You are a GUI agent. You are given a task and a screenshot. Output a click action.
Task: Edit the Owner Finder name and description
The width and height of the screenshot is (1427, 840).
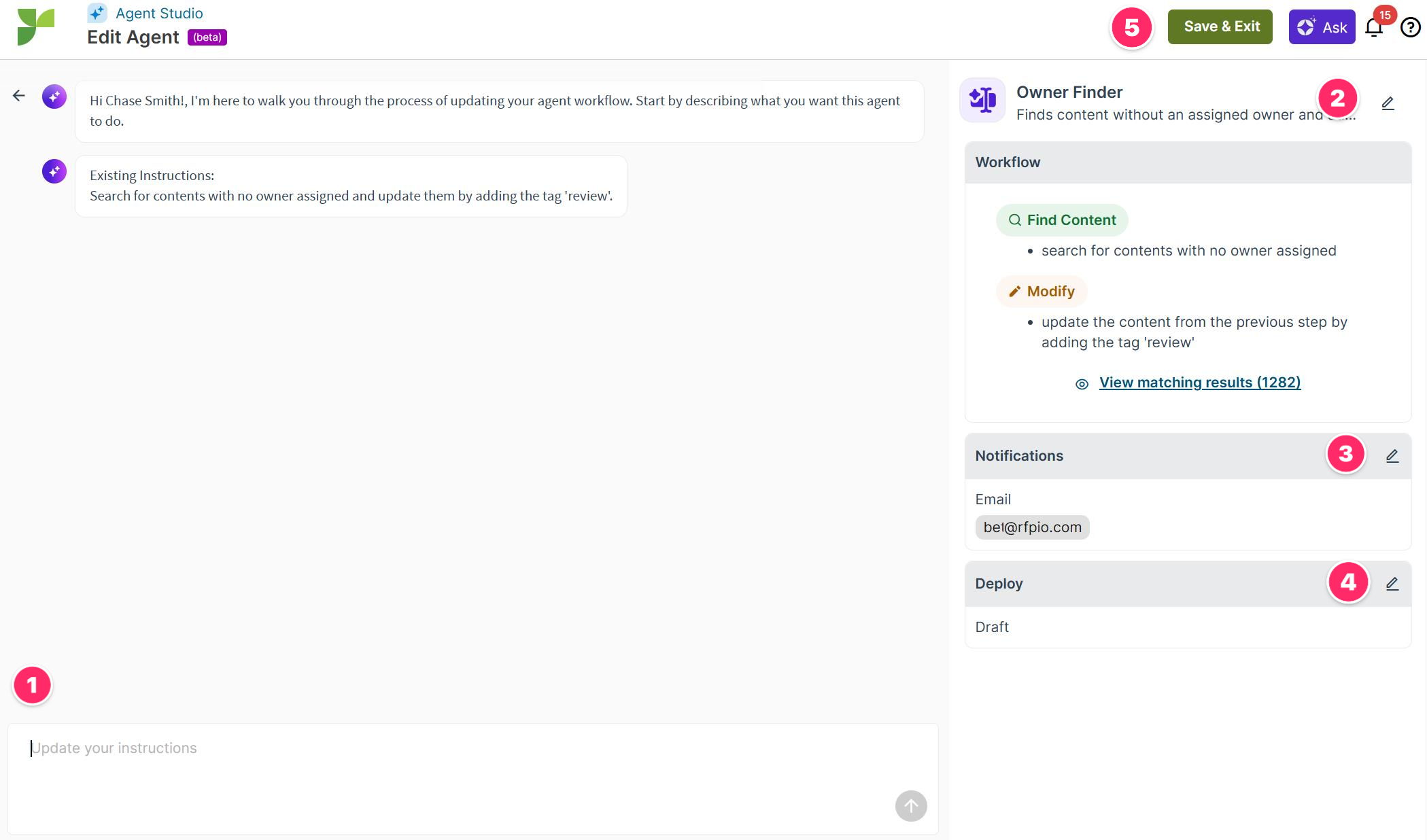pos(1388,103)
